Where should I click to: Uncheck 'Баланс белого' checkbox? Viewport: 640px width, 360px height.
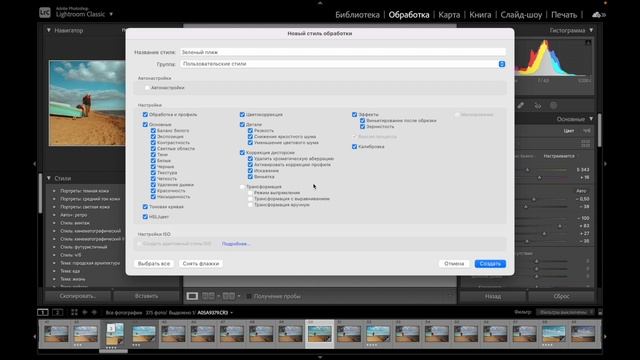click(x=153, y=131)
